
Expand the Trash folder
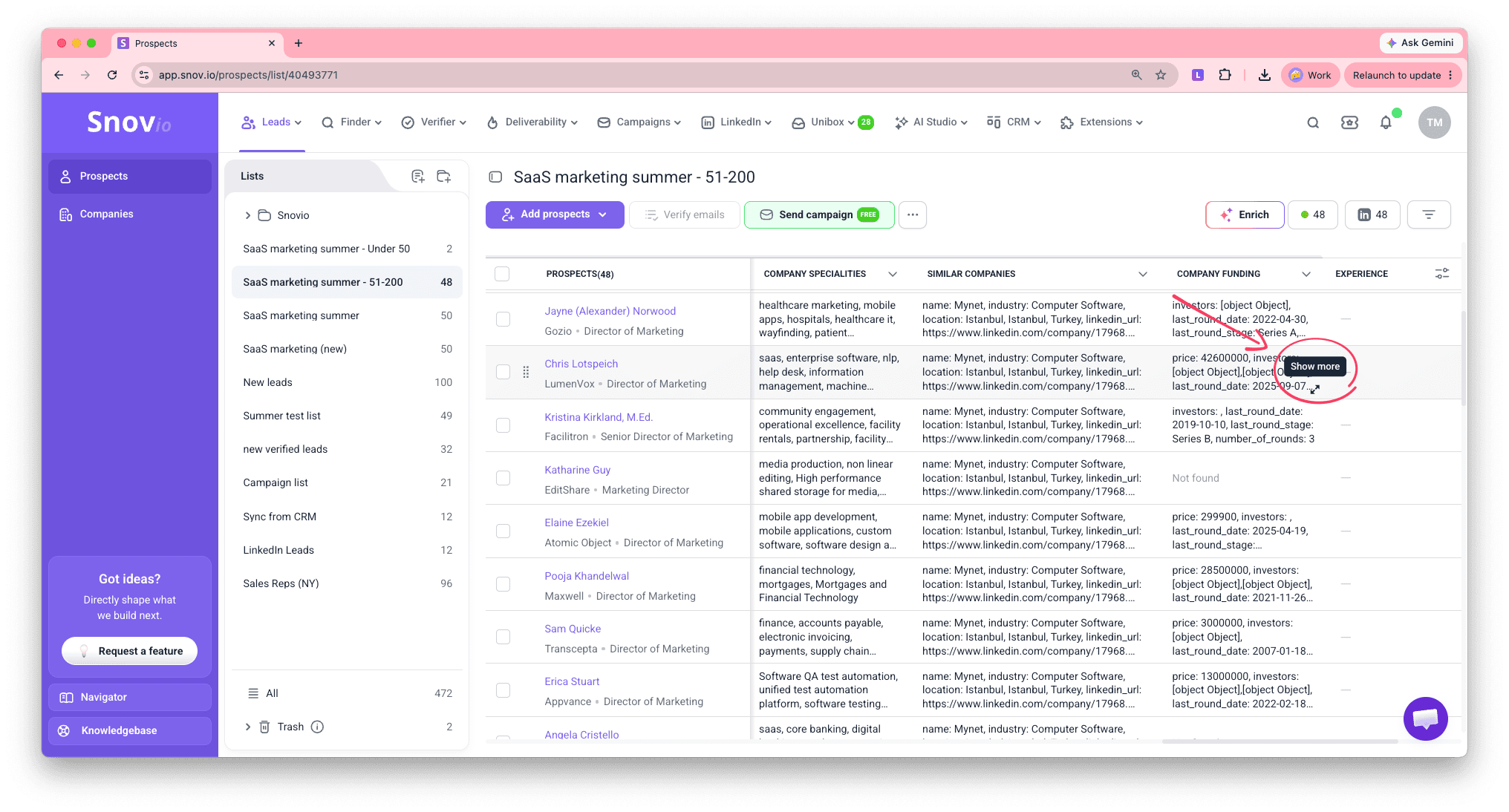point(247,727)
